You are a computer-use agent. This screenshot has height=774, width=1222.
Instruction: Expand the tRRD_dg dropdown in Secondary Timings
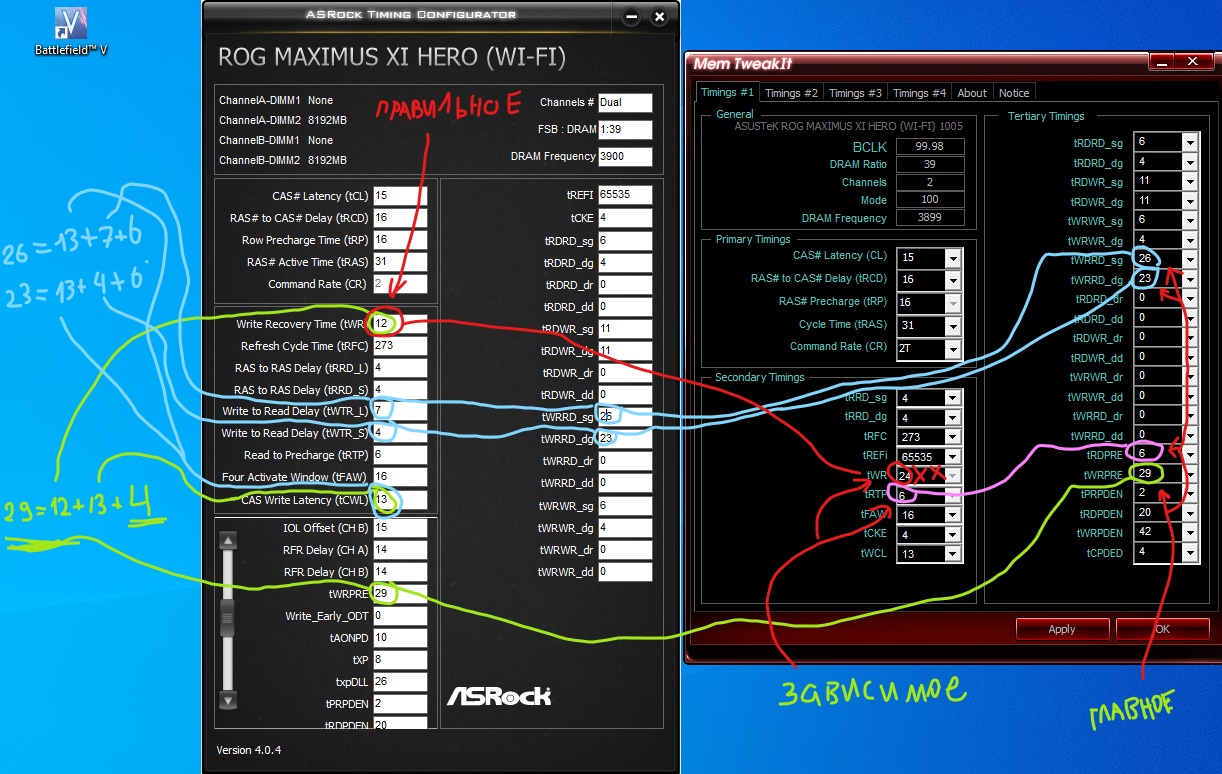click(x=953, y=418)
